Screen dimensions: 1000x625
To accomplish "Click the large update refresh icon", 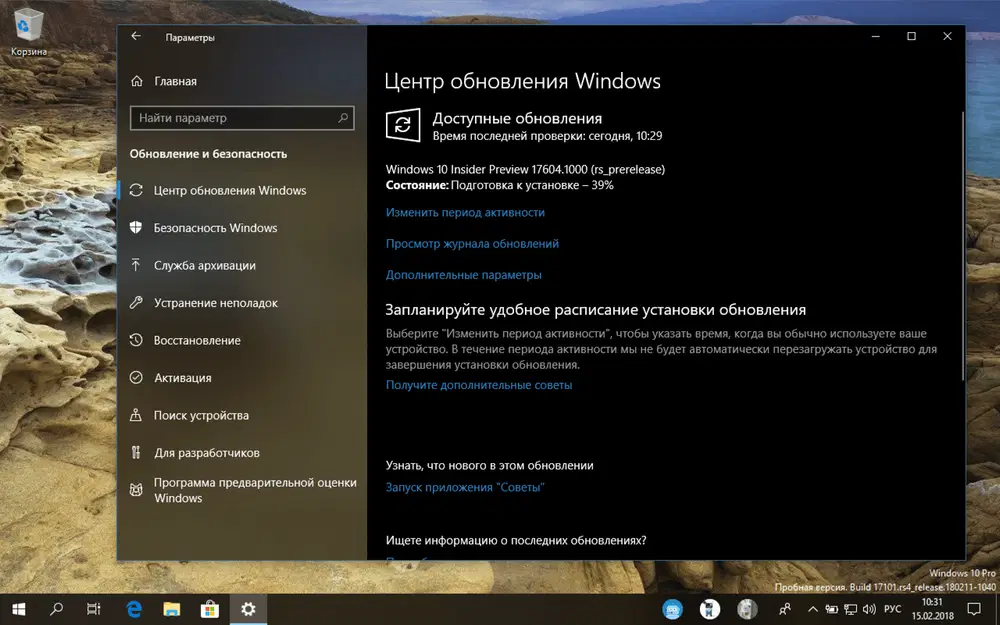I will 403,125.
